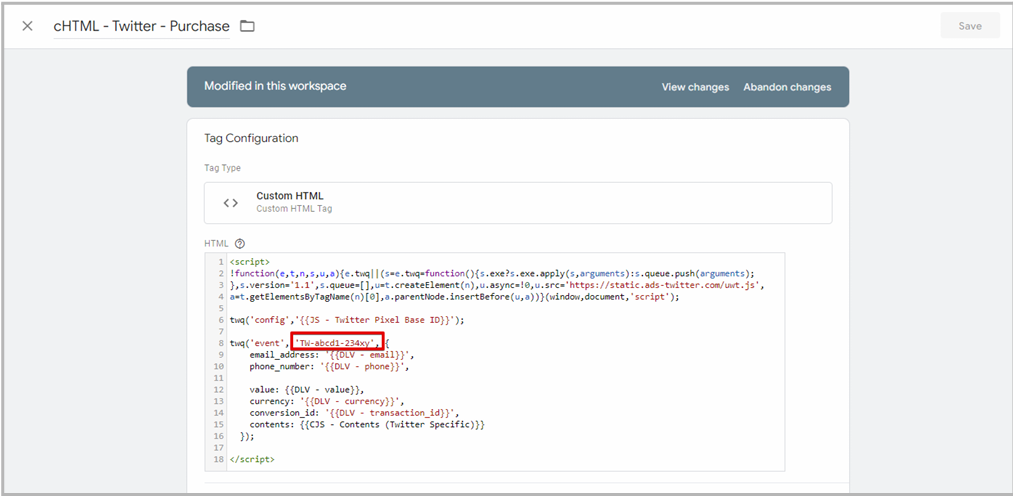Click the 'Modified in this workspace' banner text
Screen dimensions: 1013x496
(275, 86)
